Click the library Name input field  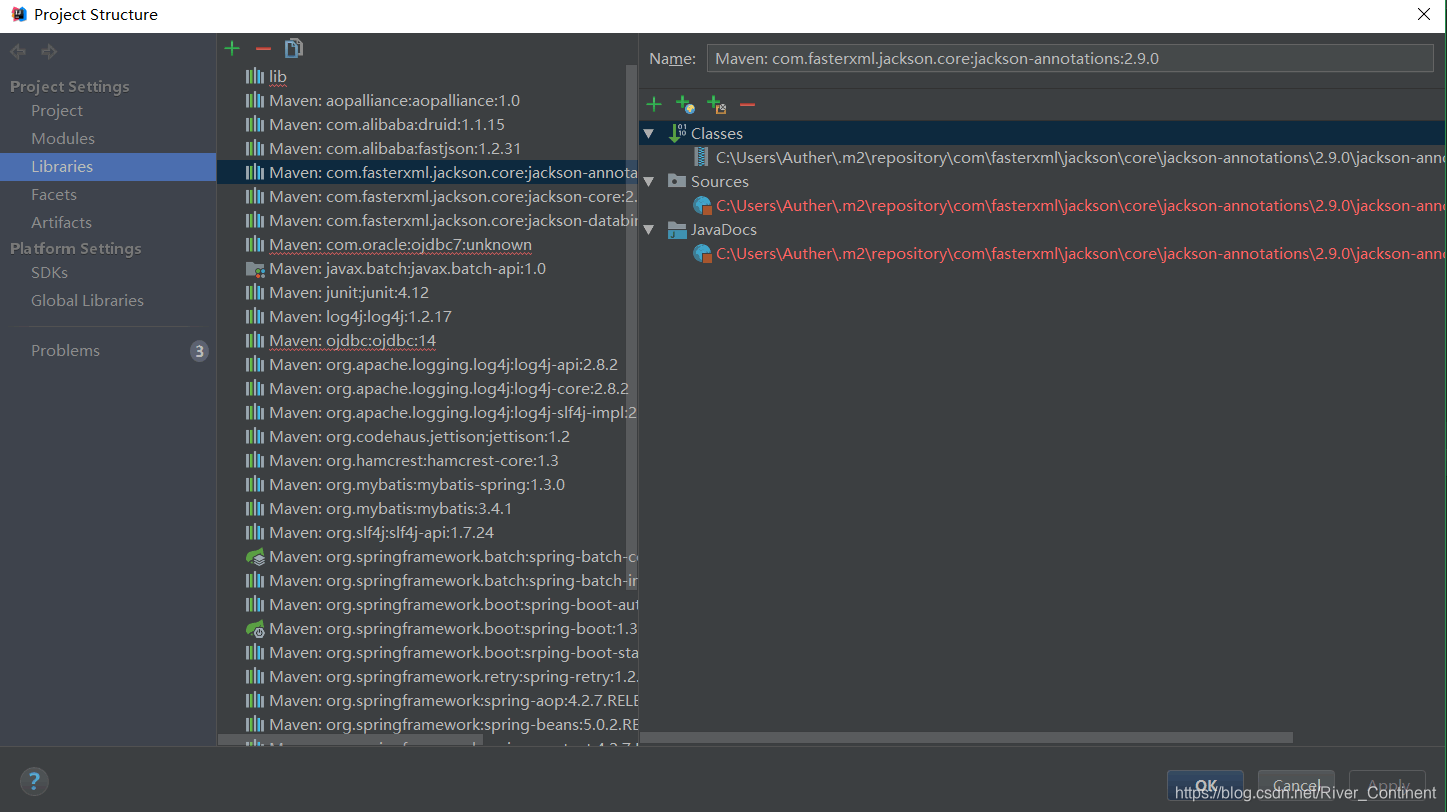click(x=1070, y=58)
